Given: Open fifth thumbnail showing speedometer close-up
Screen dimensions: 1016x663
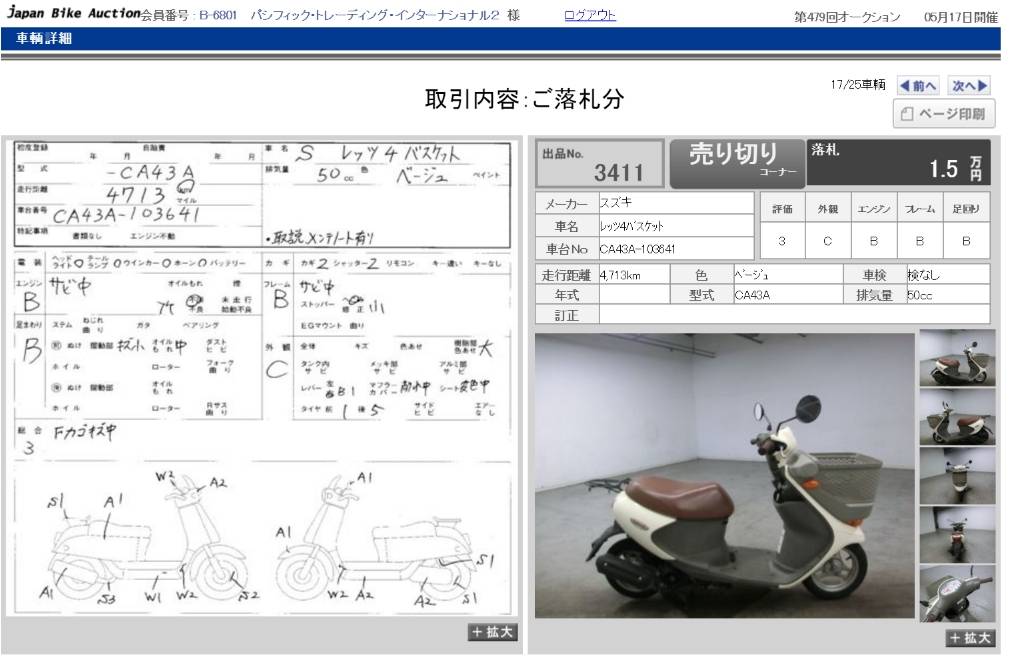Looking at the screenshot, I should [x=957, y=594].
